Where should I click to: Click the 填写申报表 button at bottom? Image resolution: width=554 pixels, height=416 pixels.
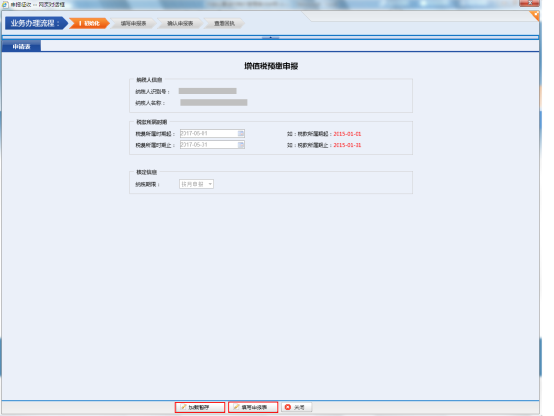coord(253,407)
